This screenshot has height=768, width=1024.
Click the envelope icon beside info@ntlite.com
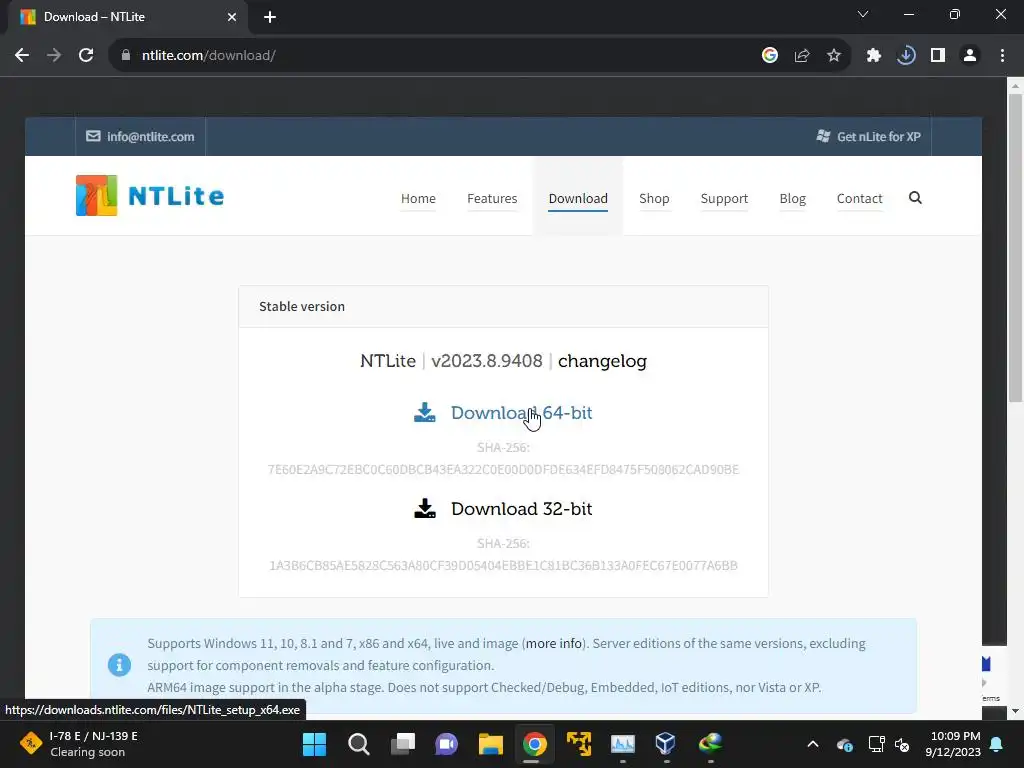pyautogui.click(x=93, y=136)
